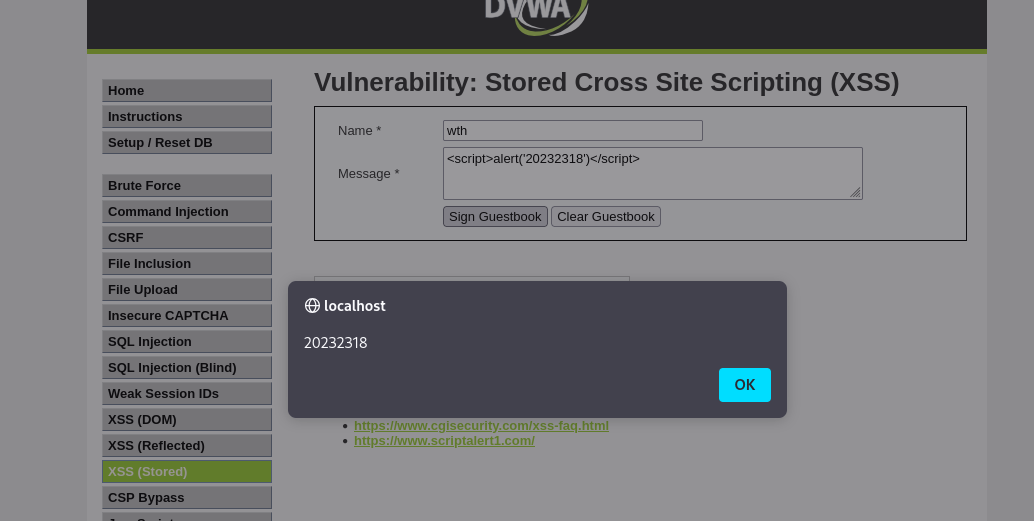Click the 20232318 alert message text

tap(336, 343)
